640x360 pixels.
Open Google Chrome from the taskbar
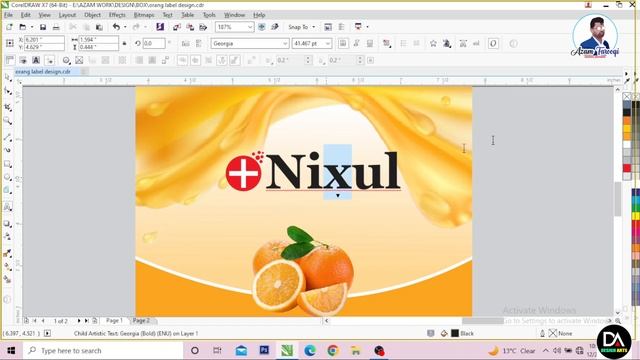click(x=333, y=351)
